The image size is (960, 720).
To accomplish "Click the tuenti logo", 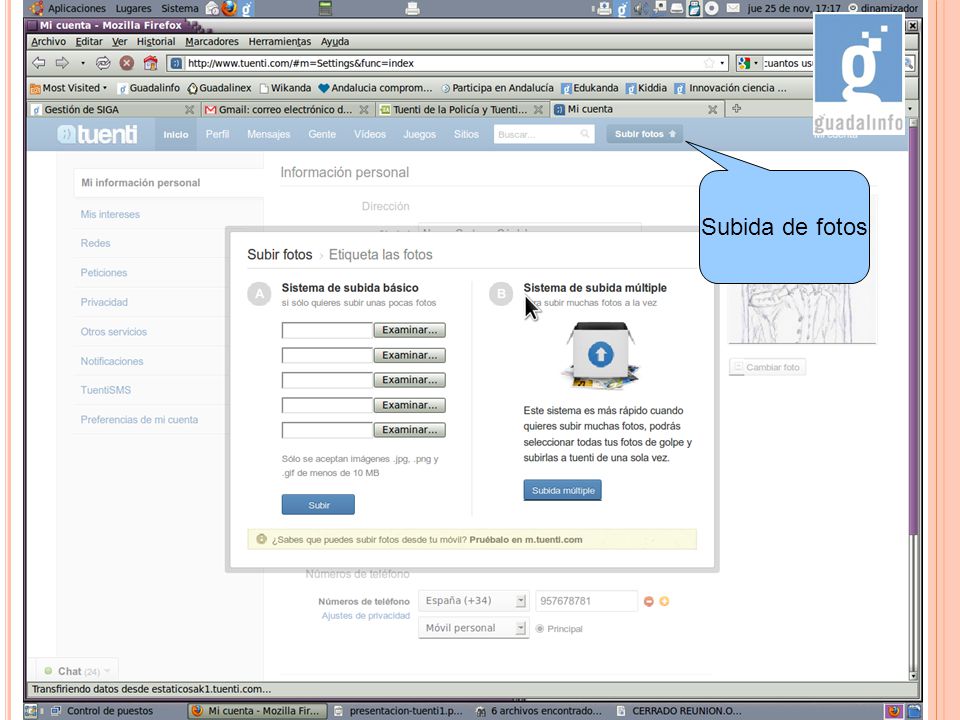I will pyautogui.click(x=97, y=134).
